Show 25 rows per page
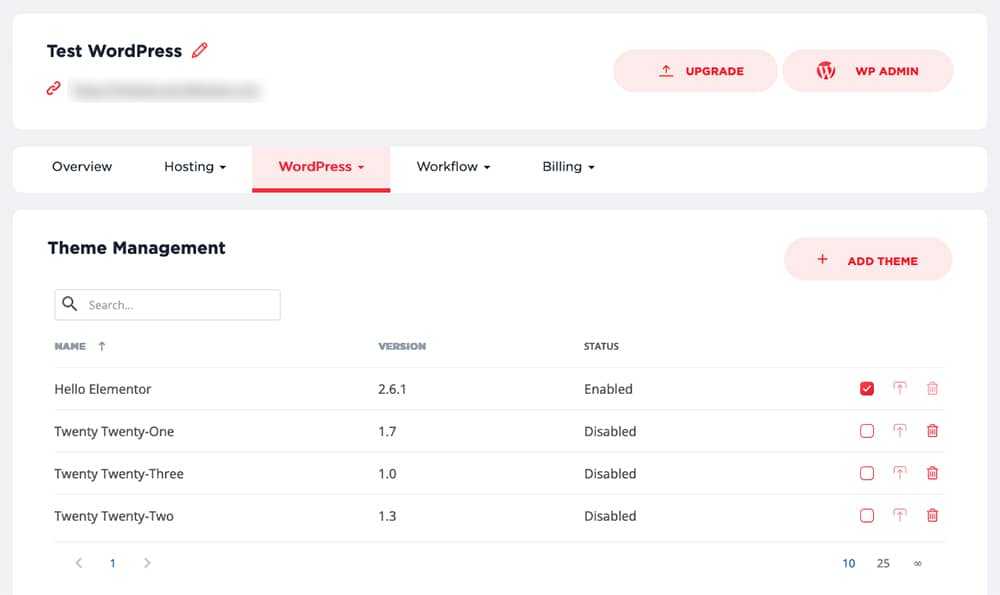Screen dimensions: 1000x595 pyautogui.click(x=883, y=563)
